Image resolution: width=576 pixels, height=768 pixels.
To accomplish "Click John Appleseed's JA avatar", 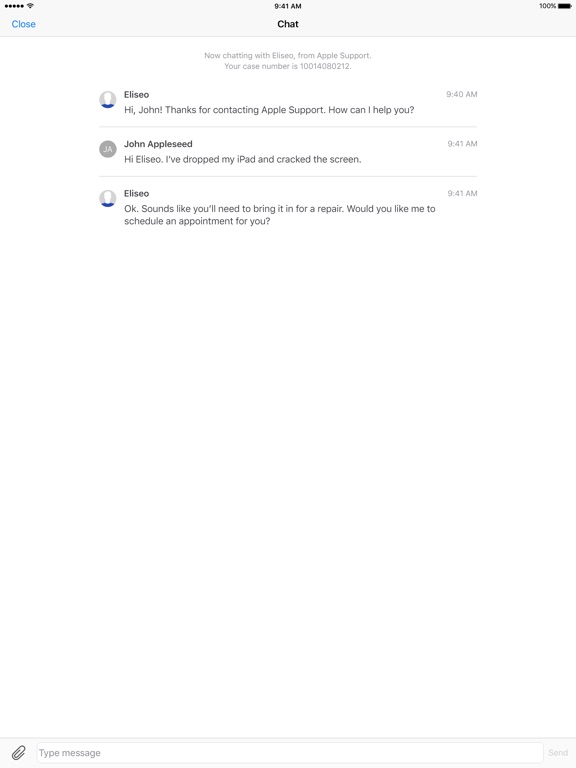I will tap(108, 149).
